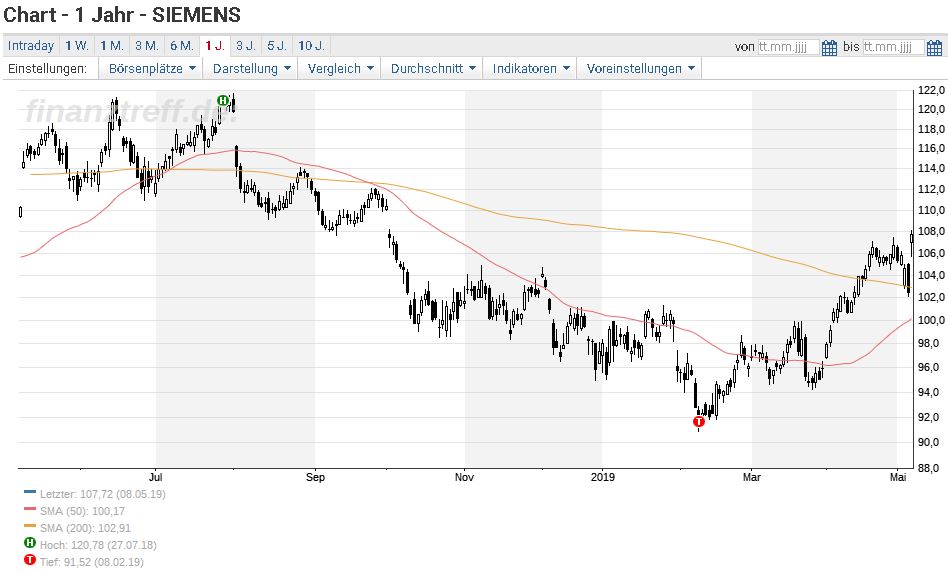Click the green H high marker on chart

222,100
